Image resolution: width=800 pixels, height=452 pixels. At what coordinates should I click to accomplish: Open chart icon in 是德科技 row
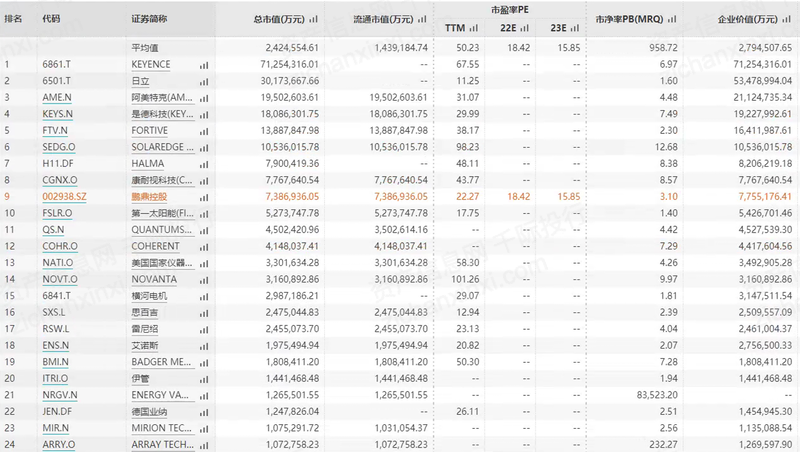point(204,115)
